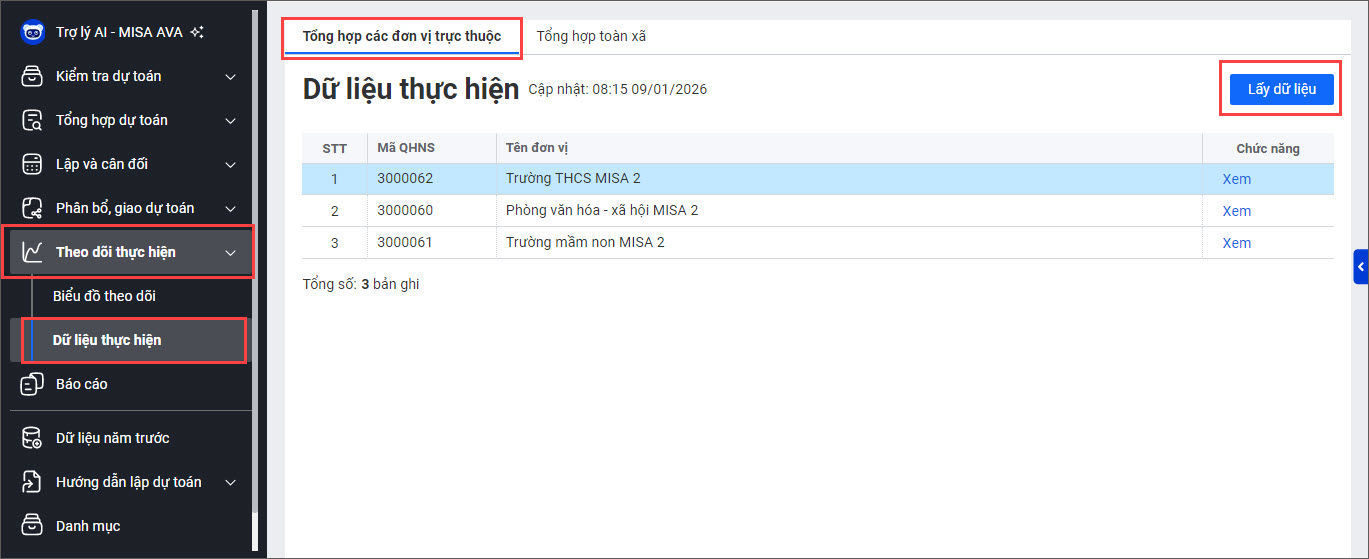
Task: Click the Phân bổ, giao dự toán icon
Action: (33, 208)
